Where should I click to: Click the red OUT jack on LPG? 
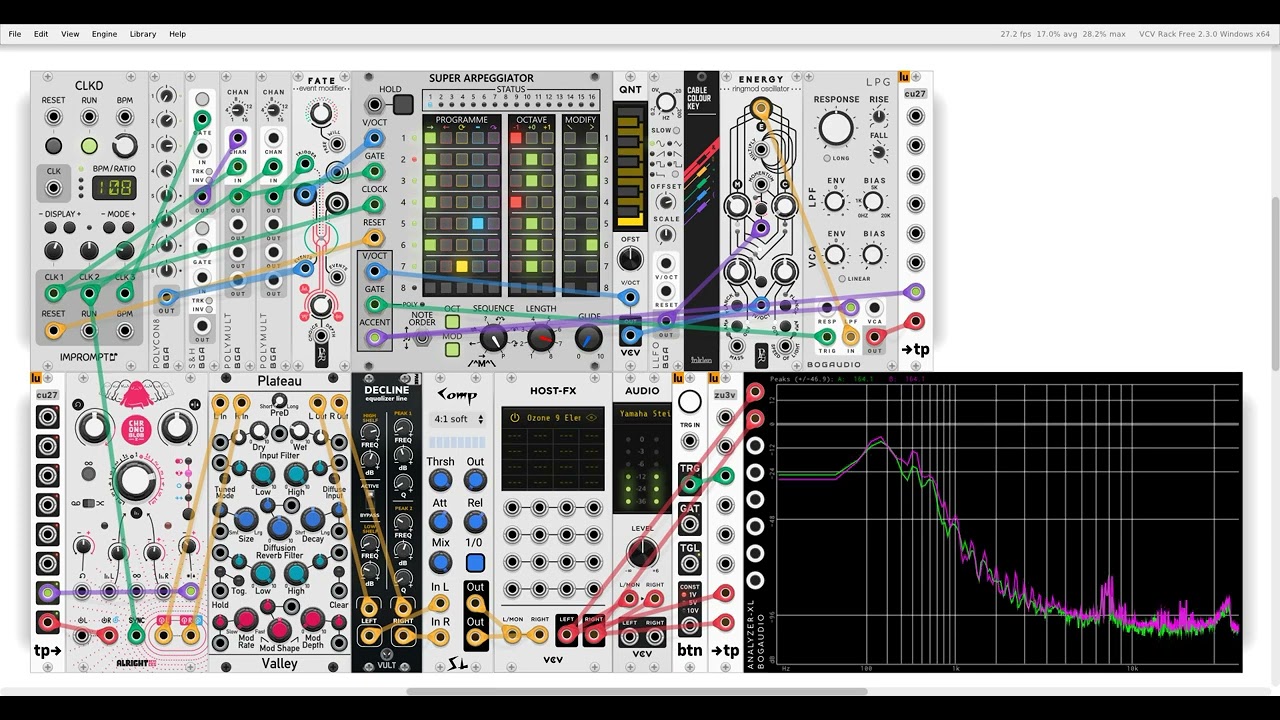(x=875, y=337)
